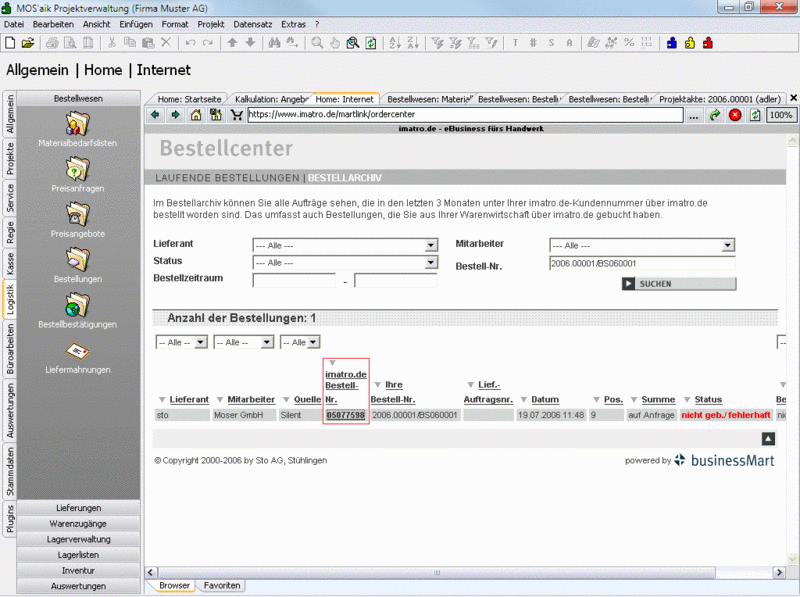Open Liefermahnungen in the sidebar
This screenshot has width=800, height=597.
[x=78, y=357]
